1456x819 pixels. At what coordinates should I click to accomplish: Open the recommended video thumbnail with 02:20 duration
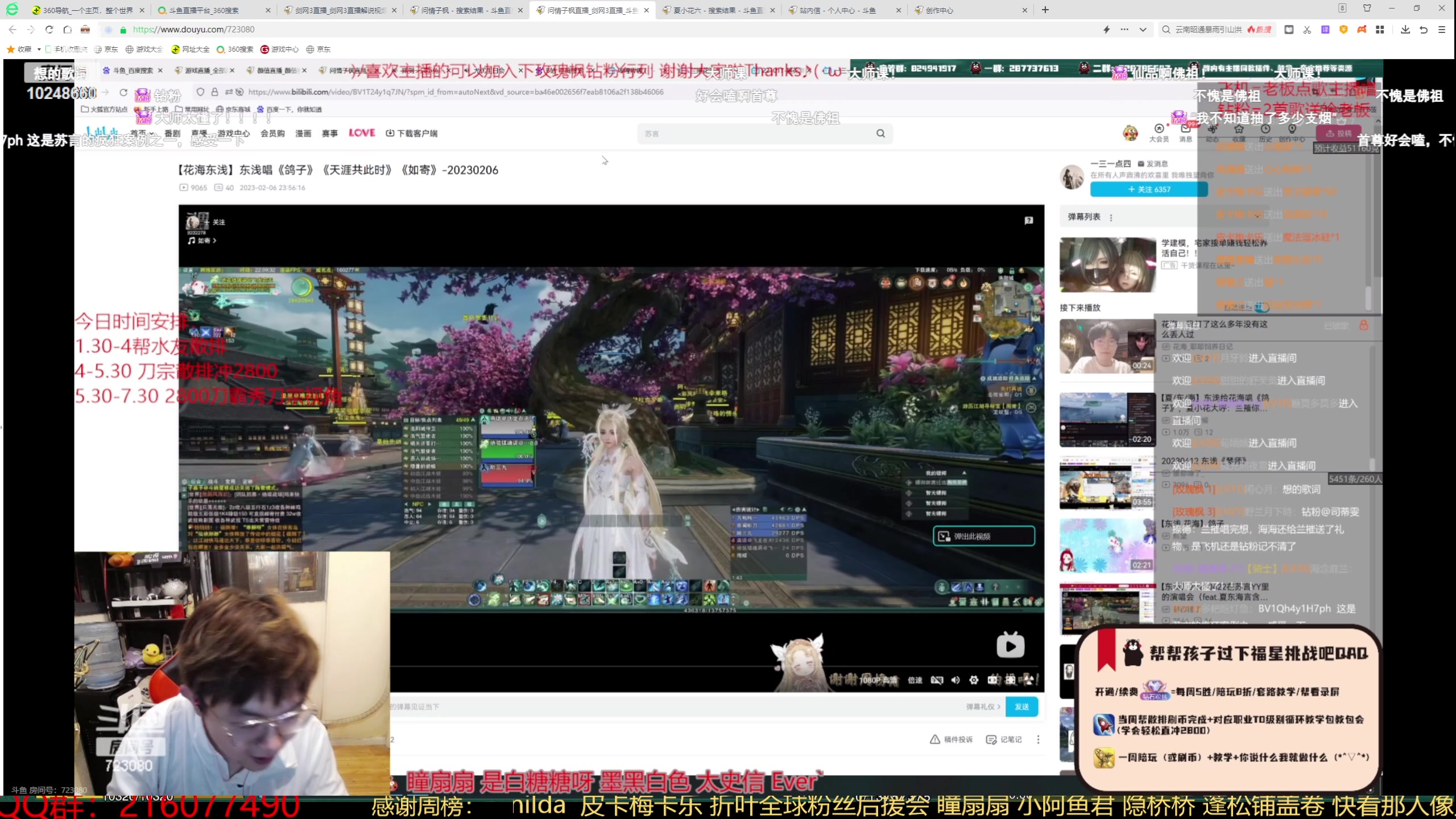(x=1107, y=420)
